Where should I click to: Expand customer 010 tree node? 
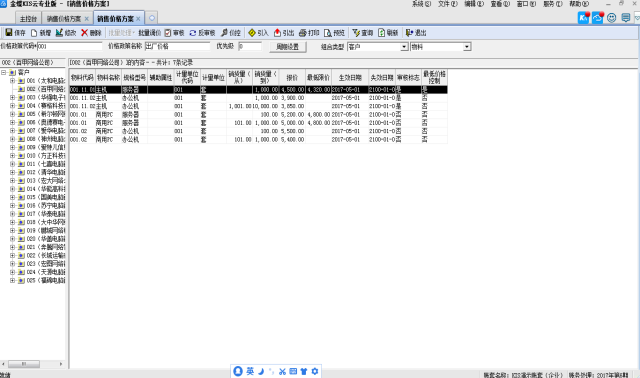(12, 156)
